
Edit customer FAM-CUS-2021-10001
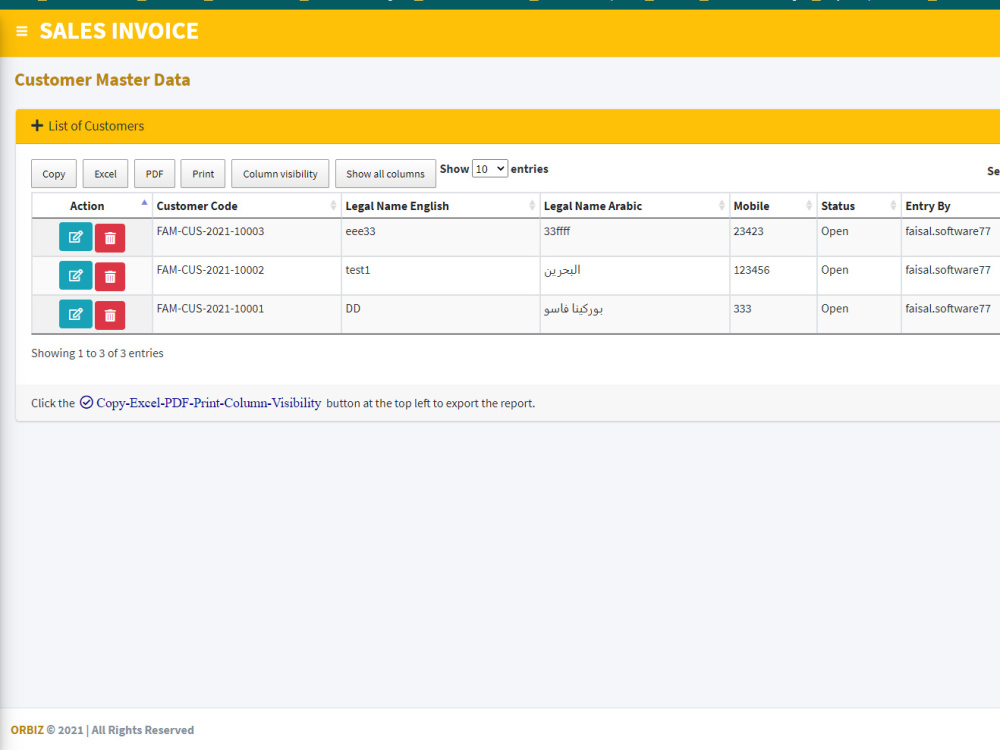75,314
